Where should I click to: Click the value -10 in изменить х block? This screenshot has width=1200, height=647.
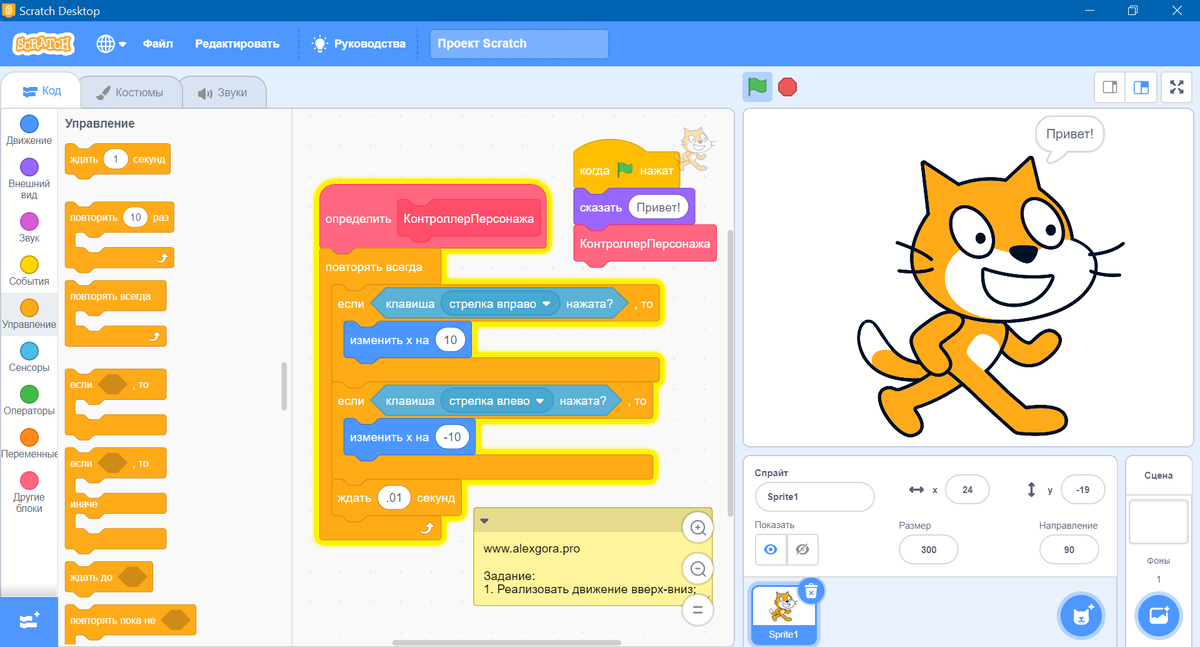tap(453, 437)
